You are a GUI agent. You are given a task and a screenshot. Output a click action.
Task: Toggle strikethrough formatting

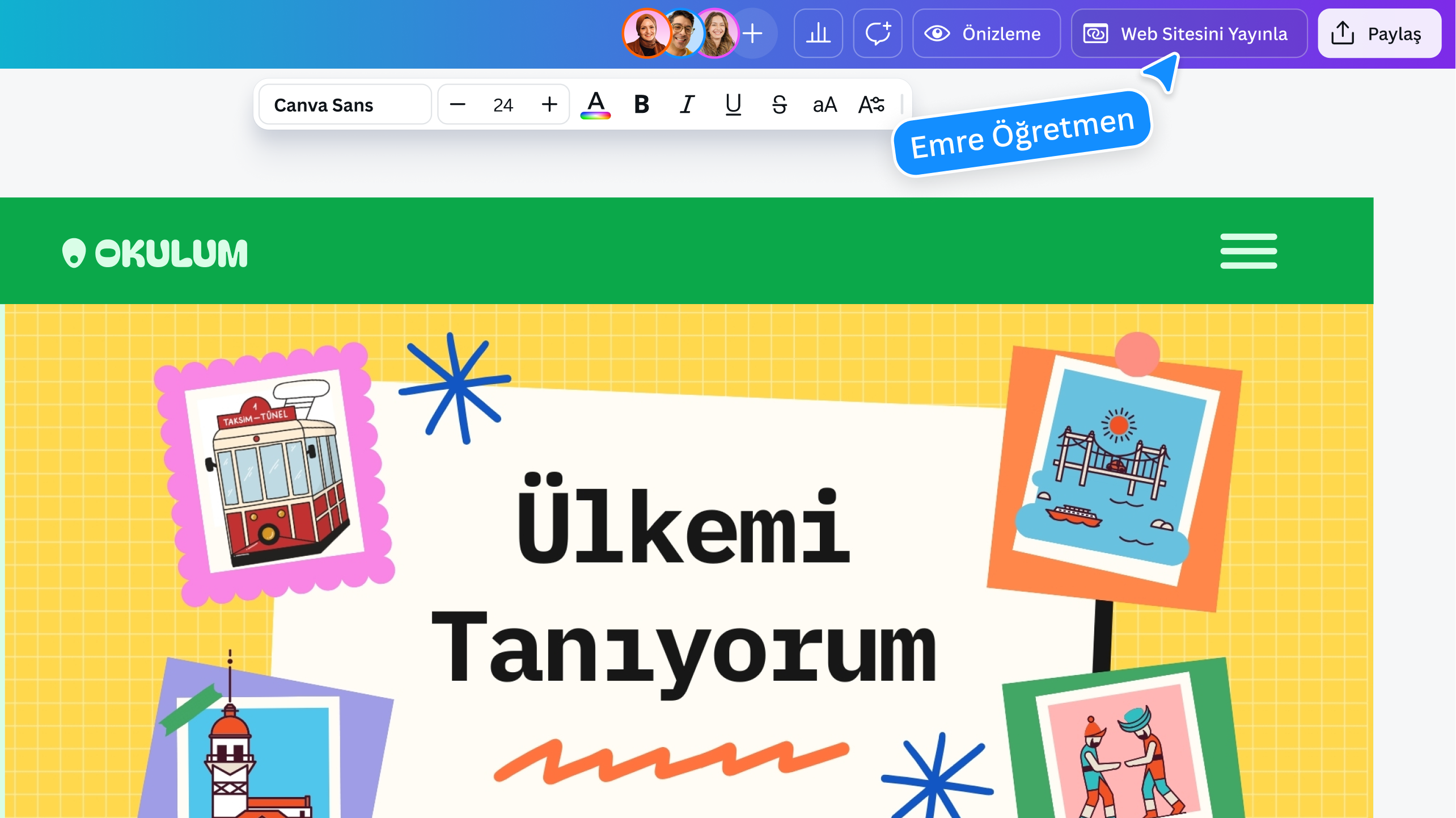[x=779, y=104]
